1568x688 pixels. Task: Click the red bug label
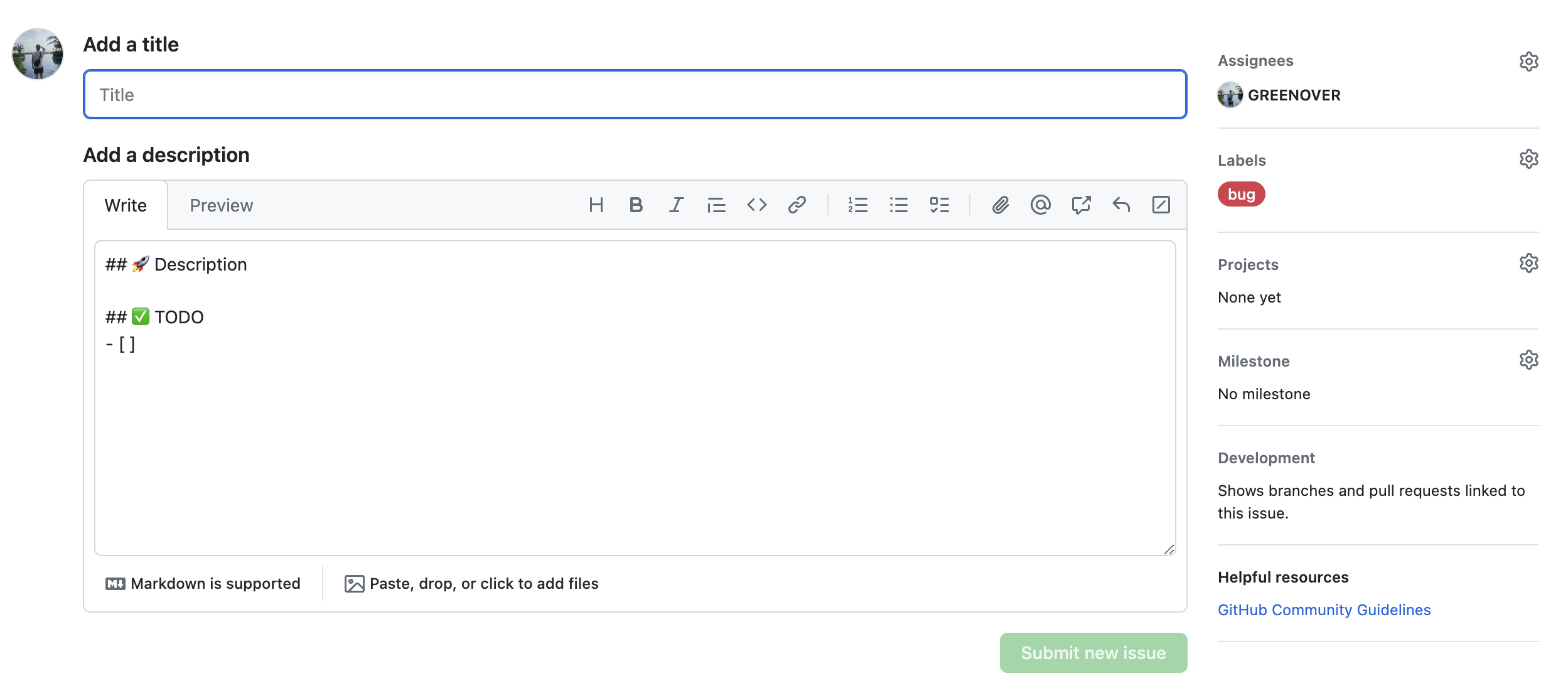1241,195
